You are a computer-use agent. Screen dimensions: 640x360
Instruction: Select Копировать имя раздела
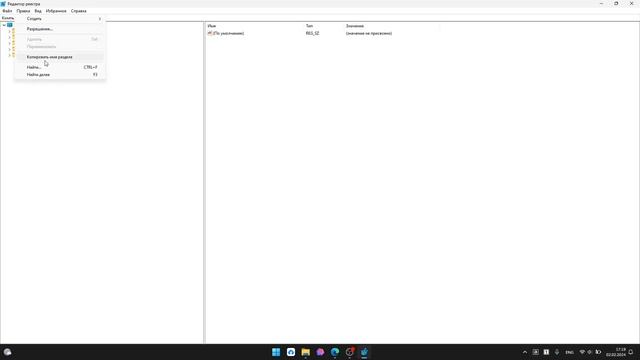click(60, 57)
